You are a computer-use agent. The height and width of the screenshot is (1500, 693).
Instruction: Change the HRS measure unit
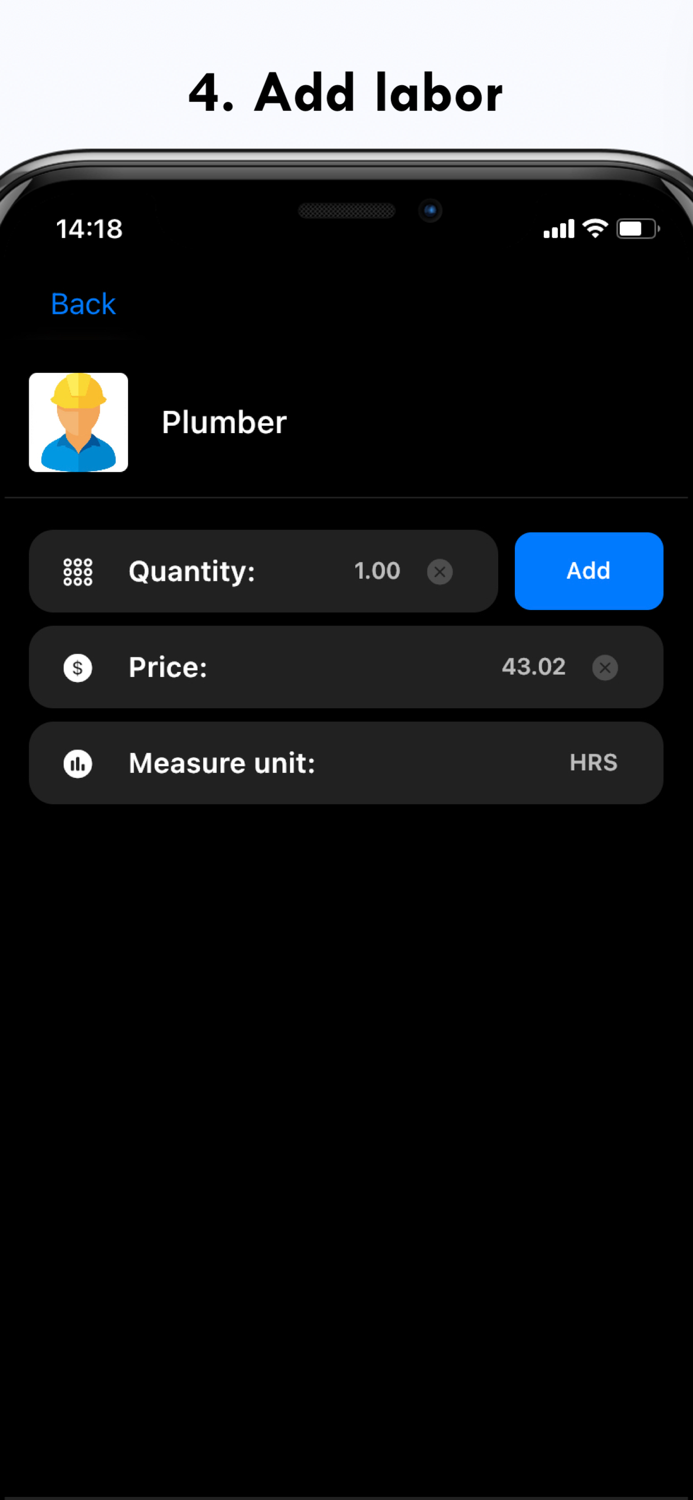[x=593, y=762]
